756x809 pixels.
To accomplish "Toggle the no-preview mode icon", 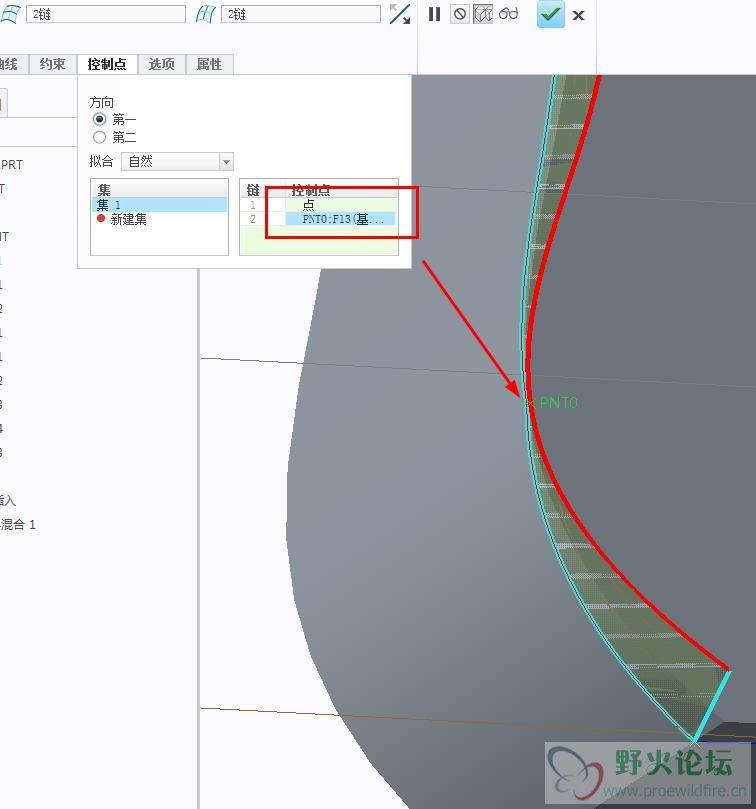I will pos(459,14).
